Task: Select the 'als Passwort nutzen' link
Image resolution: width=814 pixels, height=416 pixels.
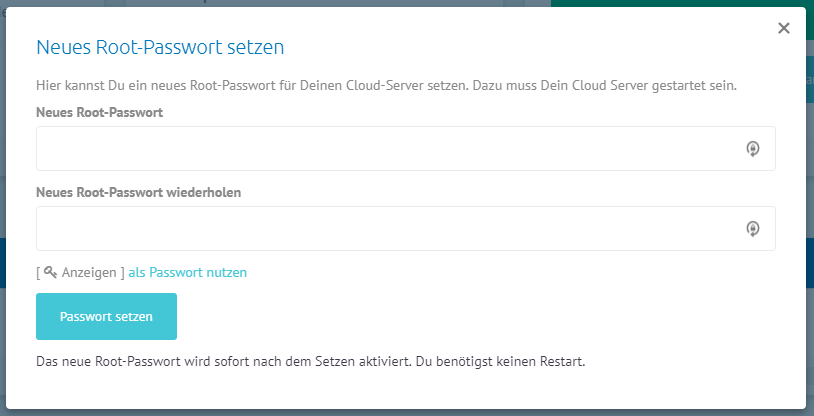Action: [x=187, y=273]
